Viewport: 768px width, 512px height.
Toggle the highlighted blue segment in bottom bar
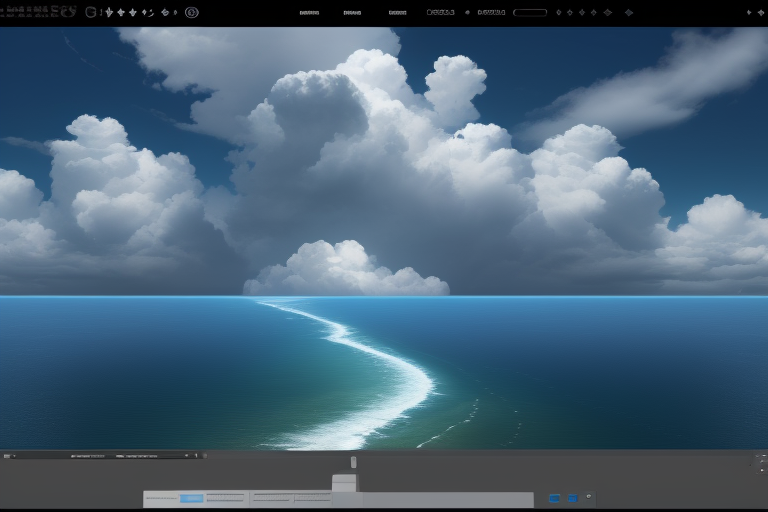pos(191,498)
